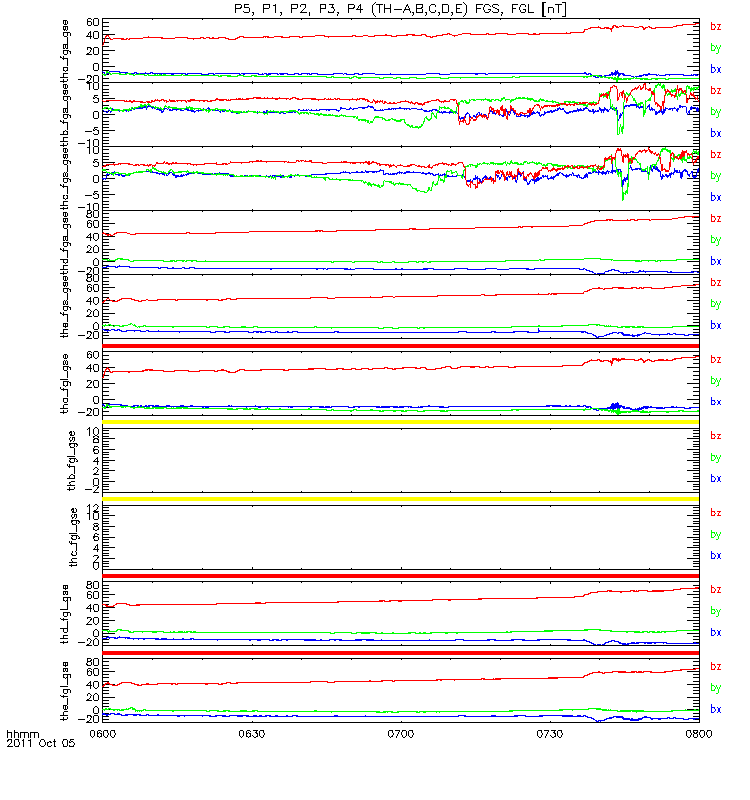Click bx legend of the the_fgs_gse panel

coord(716,325)
